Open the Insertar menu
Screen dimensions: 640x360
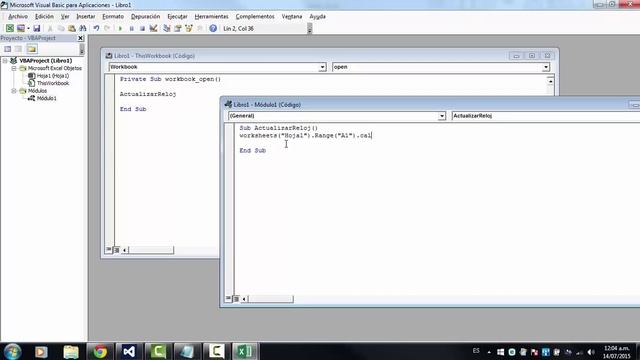point(86,16)
